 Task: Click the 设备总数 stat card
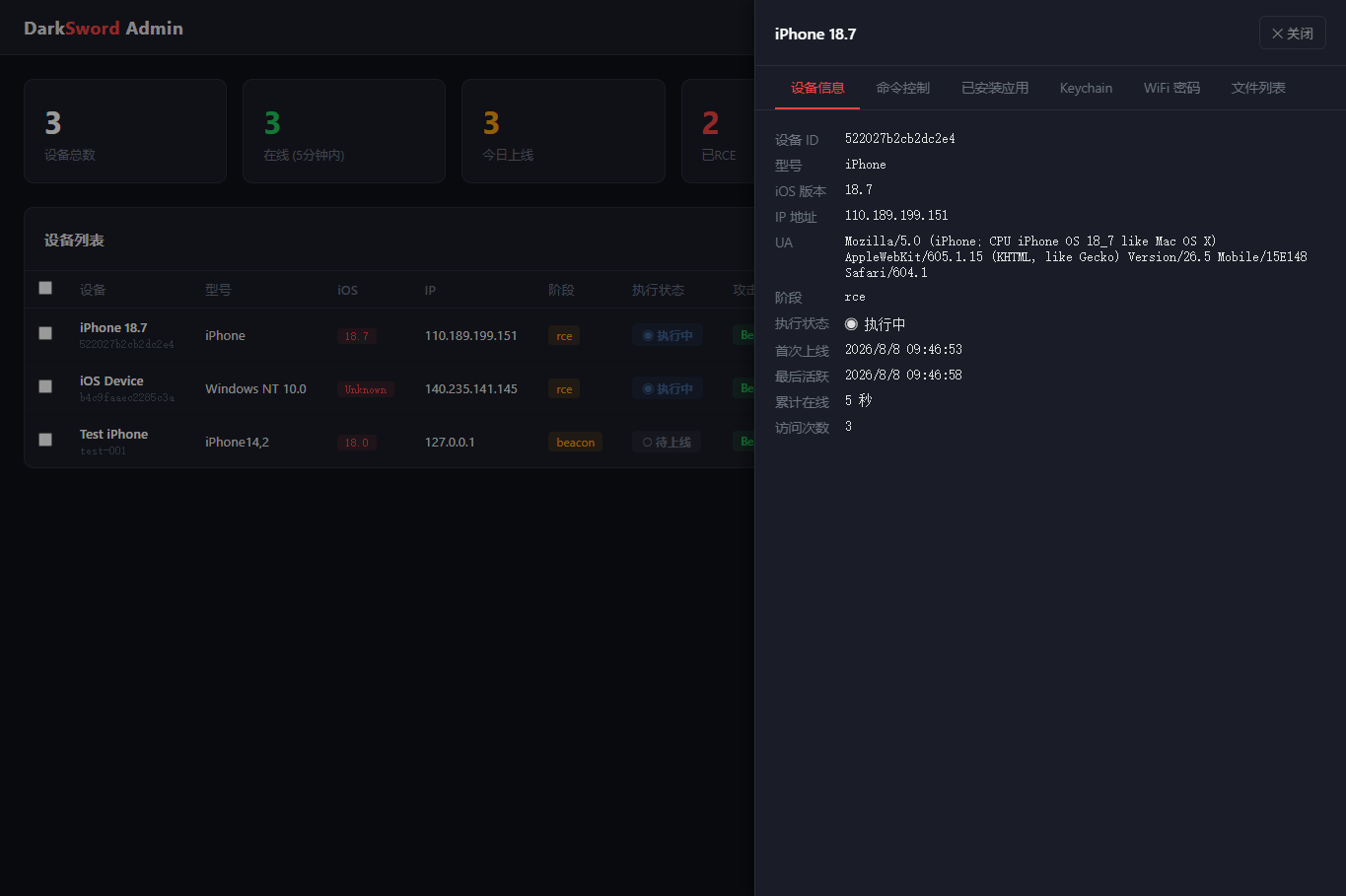pos(125,131)
